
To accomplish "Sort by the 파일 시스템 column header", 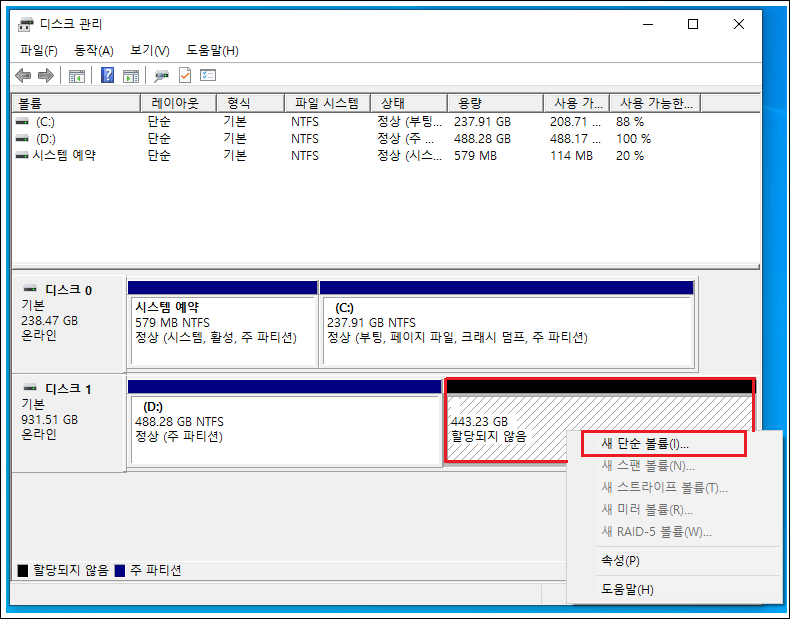I will click(x=327, y=104).
